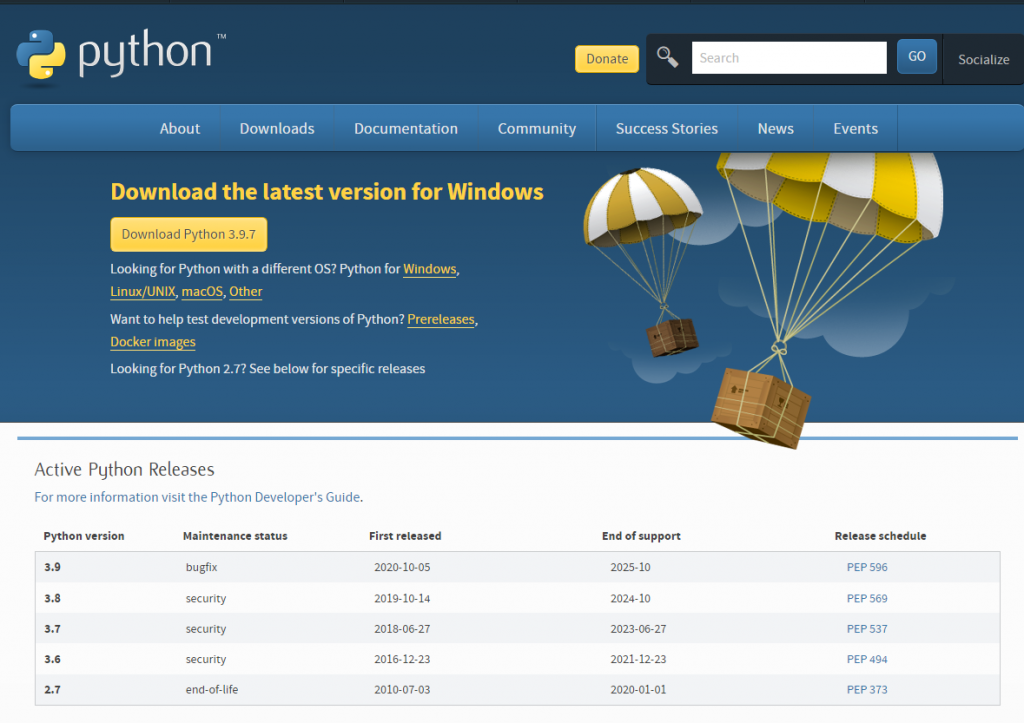The image size is (1024, 723).
Task: Click the Release schedule column header
Action: tap(880, 536)
